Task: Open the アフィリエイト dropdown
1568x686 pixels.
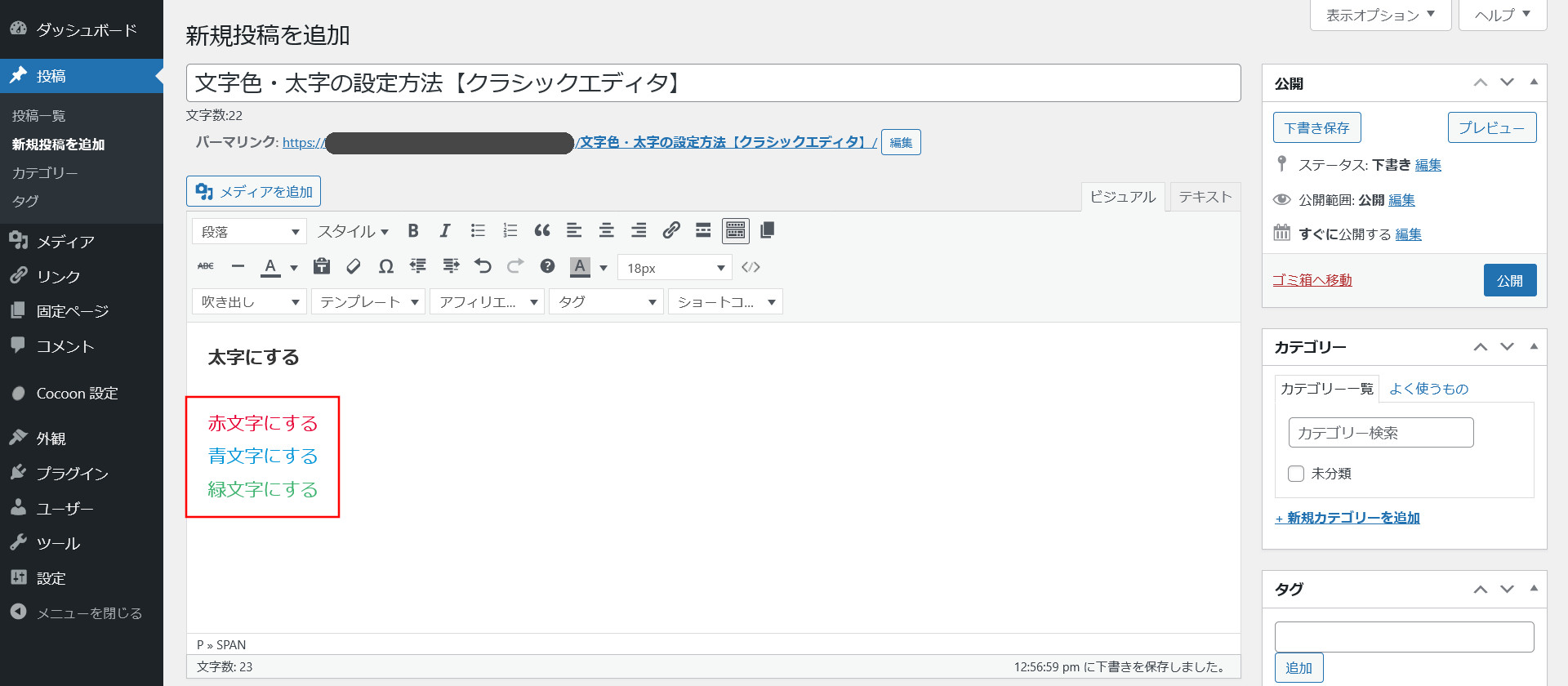Action: pos(488,302)
